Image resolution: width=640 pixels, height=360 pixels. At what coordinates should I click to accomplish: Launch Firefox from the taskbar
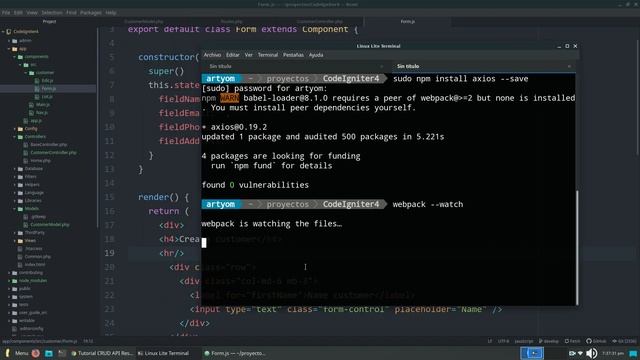(36, 353)
